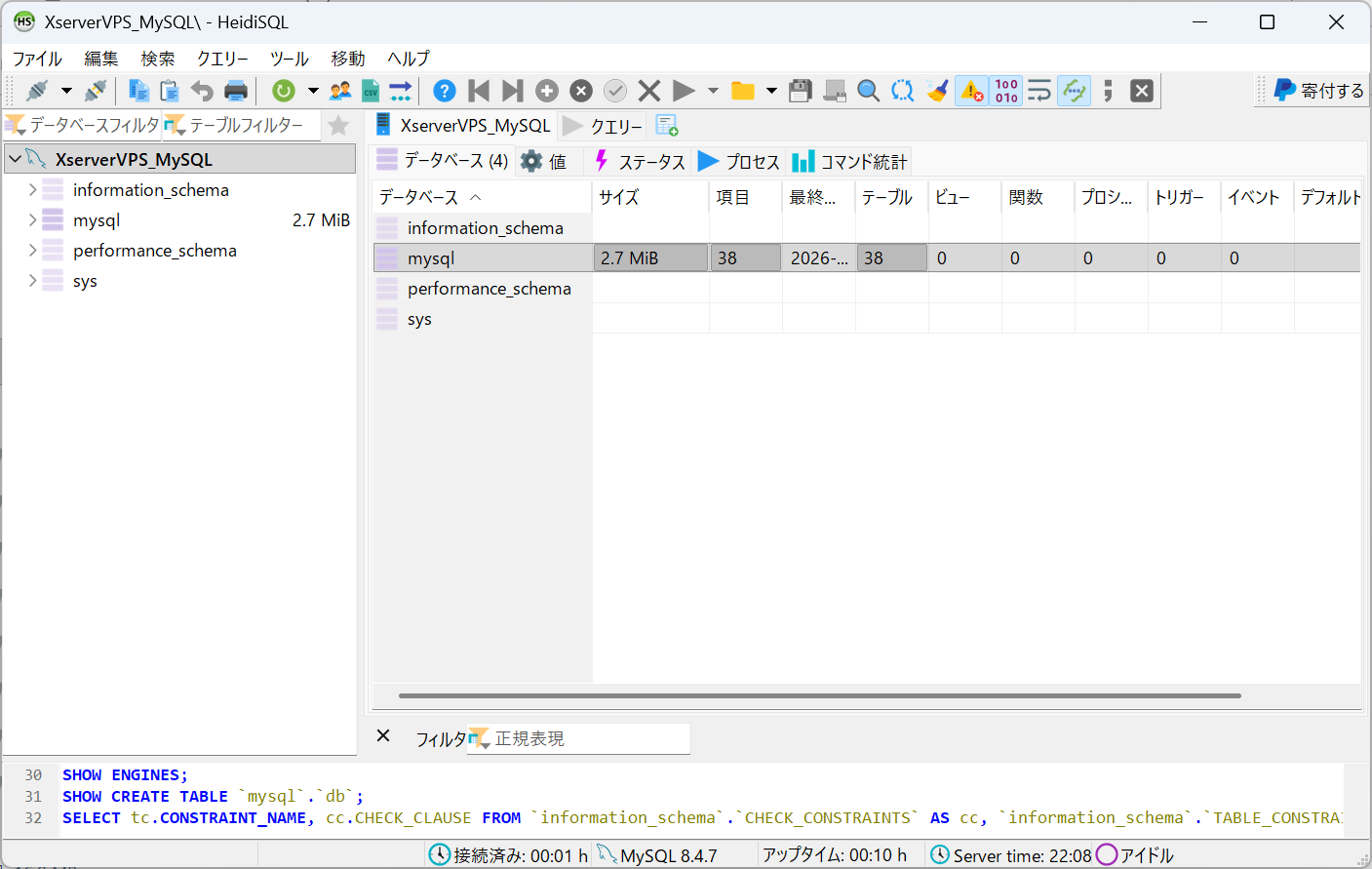Toggle the stop-on-errors warning button
Screen dimensions: 1372x869
click(x=972, y=91)
